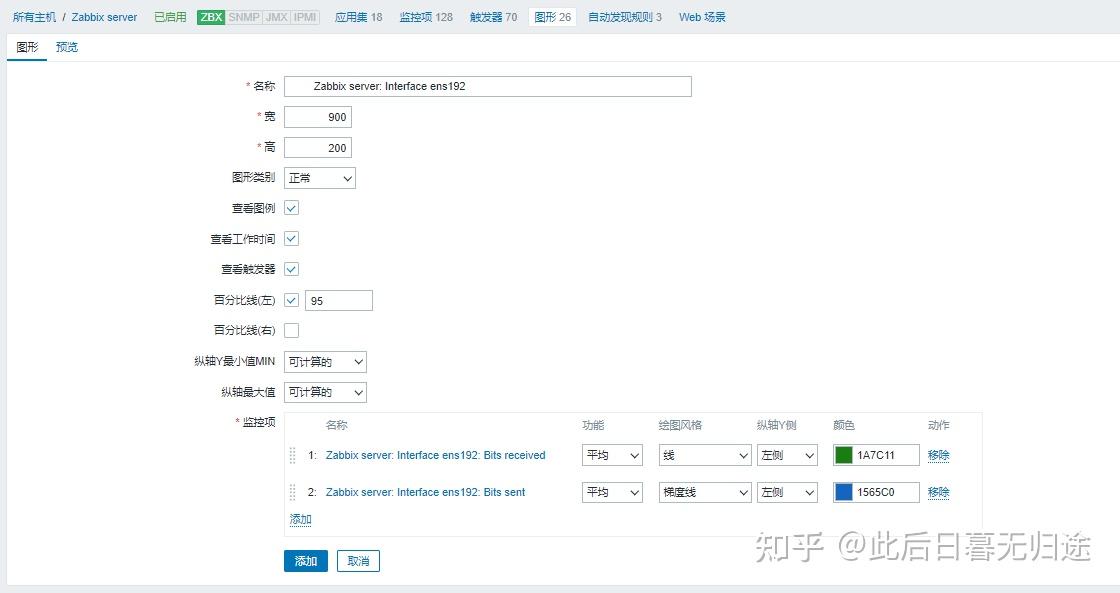Open the 纵轴最大值 dropdown
Viewport: 1120px width, 593px height.
(x=324, y=392)
